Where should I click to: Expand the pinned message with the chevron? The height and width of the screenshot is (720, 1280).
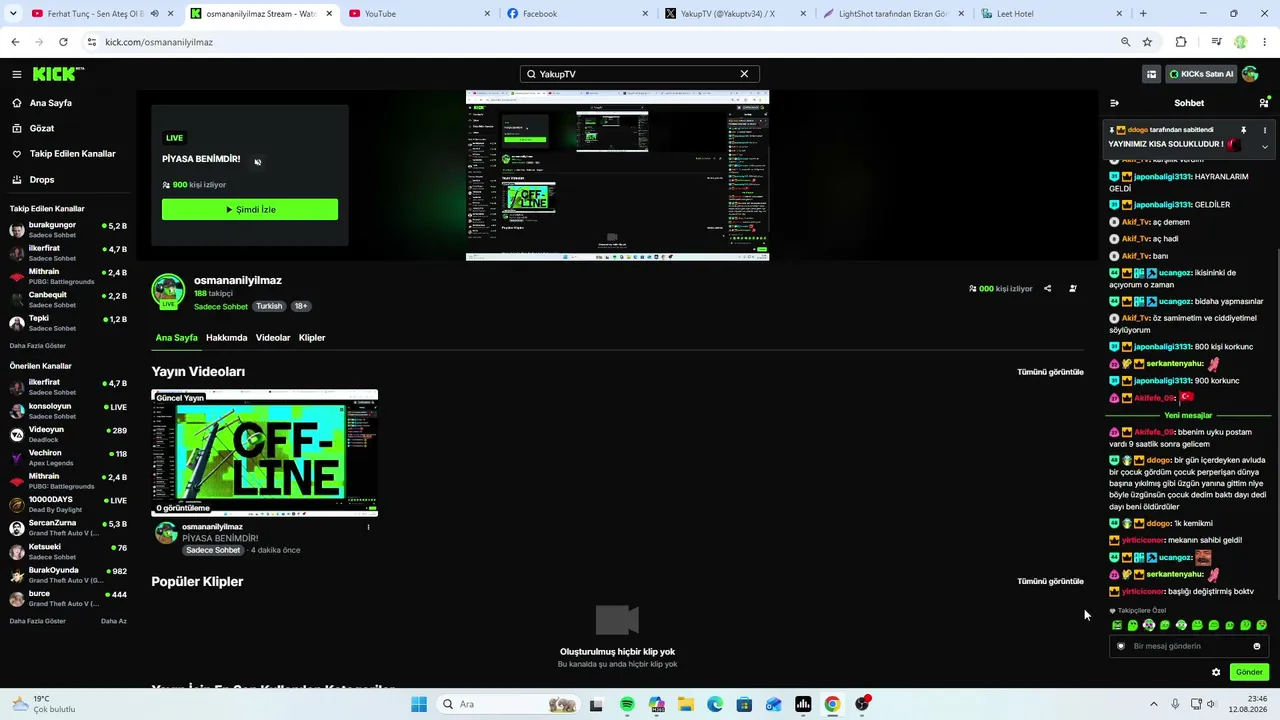(x=1265, y=147)
